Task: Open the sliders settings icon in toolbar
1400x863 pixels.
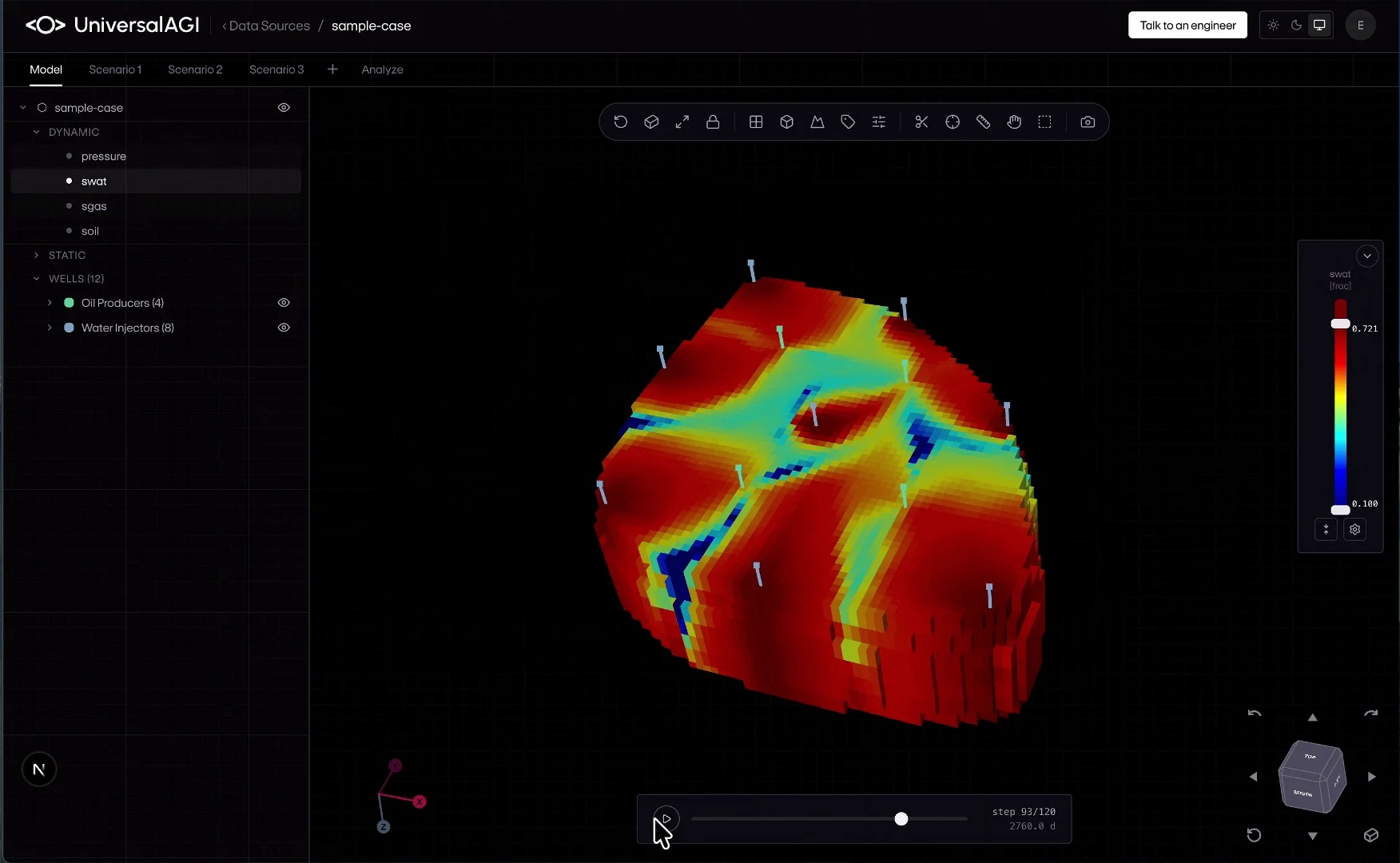Action: click(x=879, y=122)
